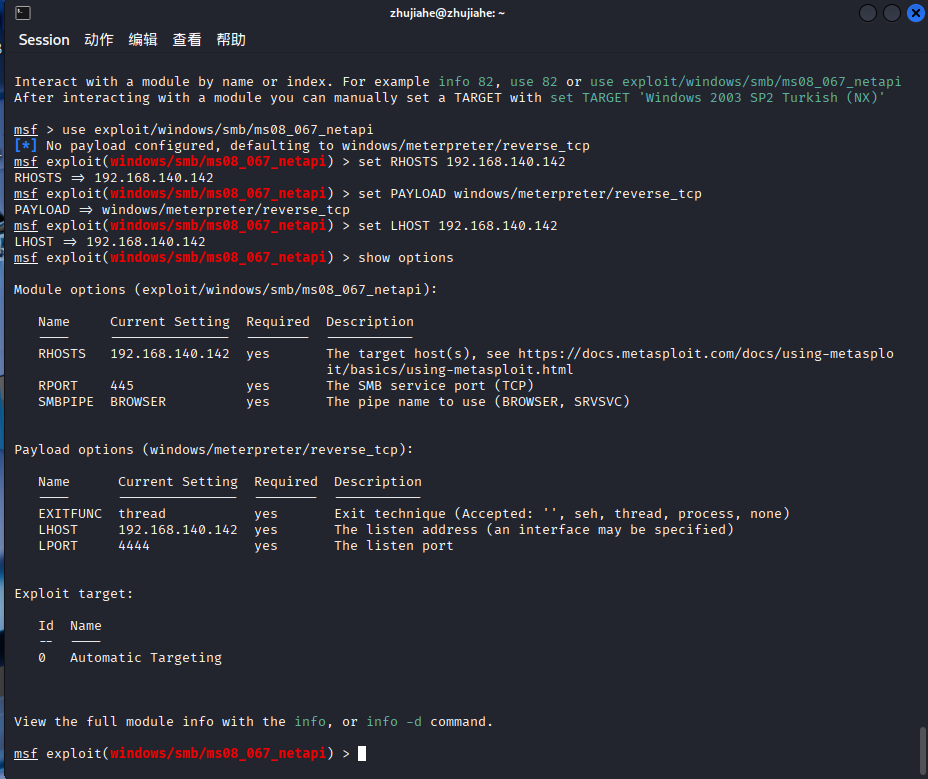Click the Exit technique description for EXITFUNC

coord(562,513)
